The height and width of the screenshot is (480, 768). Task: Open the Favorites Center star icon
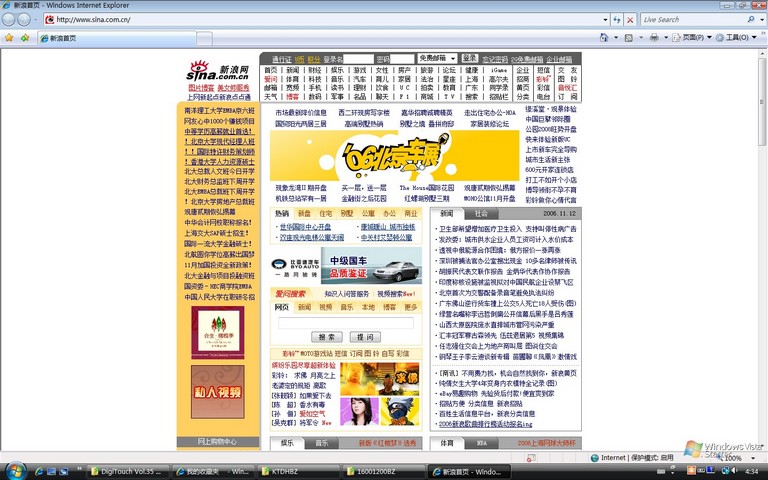(x=9, y=38)
